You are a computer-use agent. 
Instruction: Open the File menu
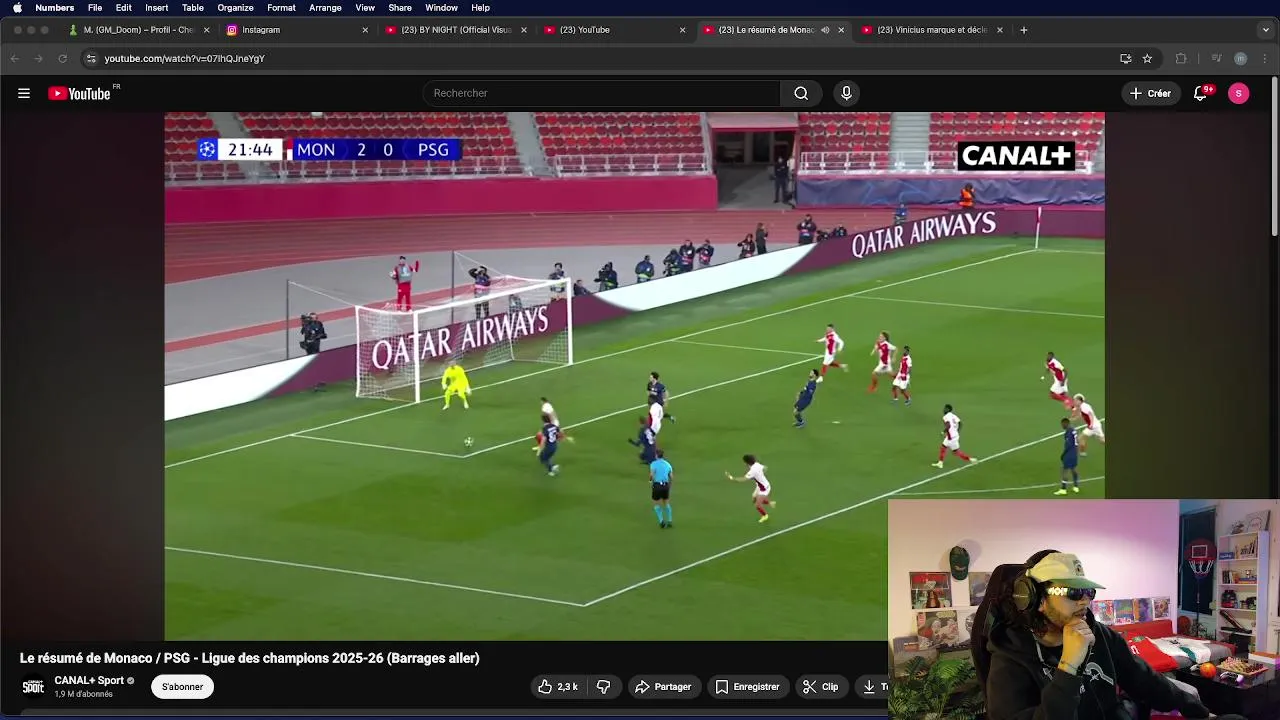(x=95, y=7)
